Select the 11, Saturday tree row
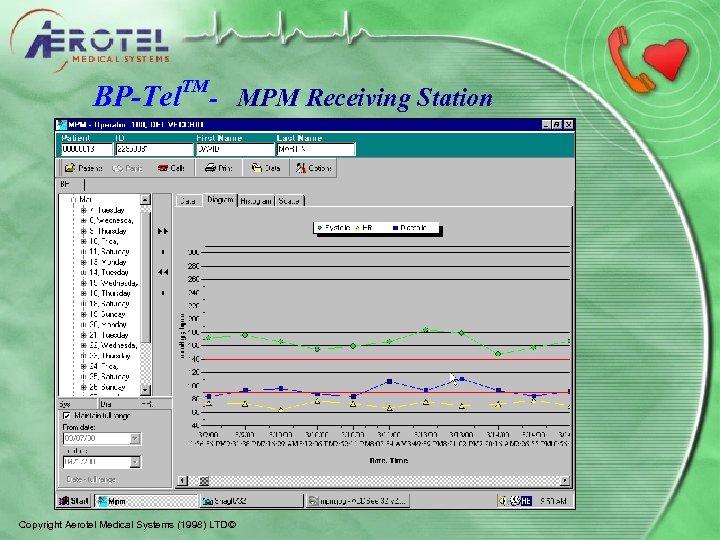 point(109,252)
